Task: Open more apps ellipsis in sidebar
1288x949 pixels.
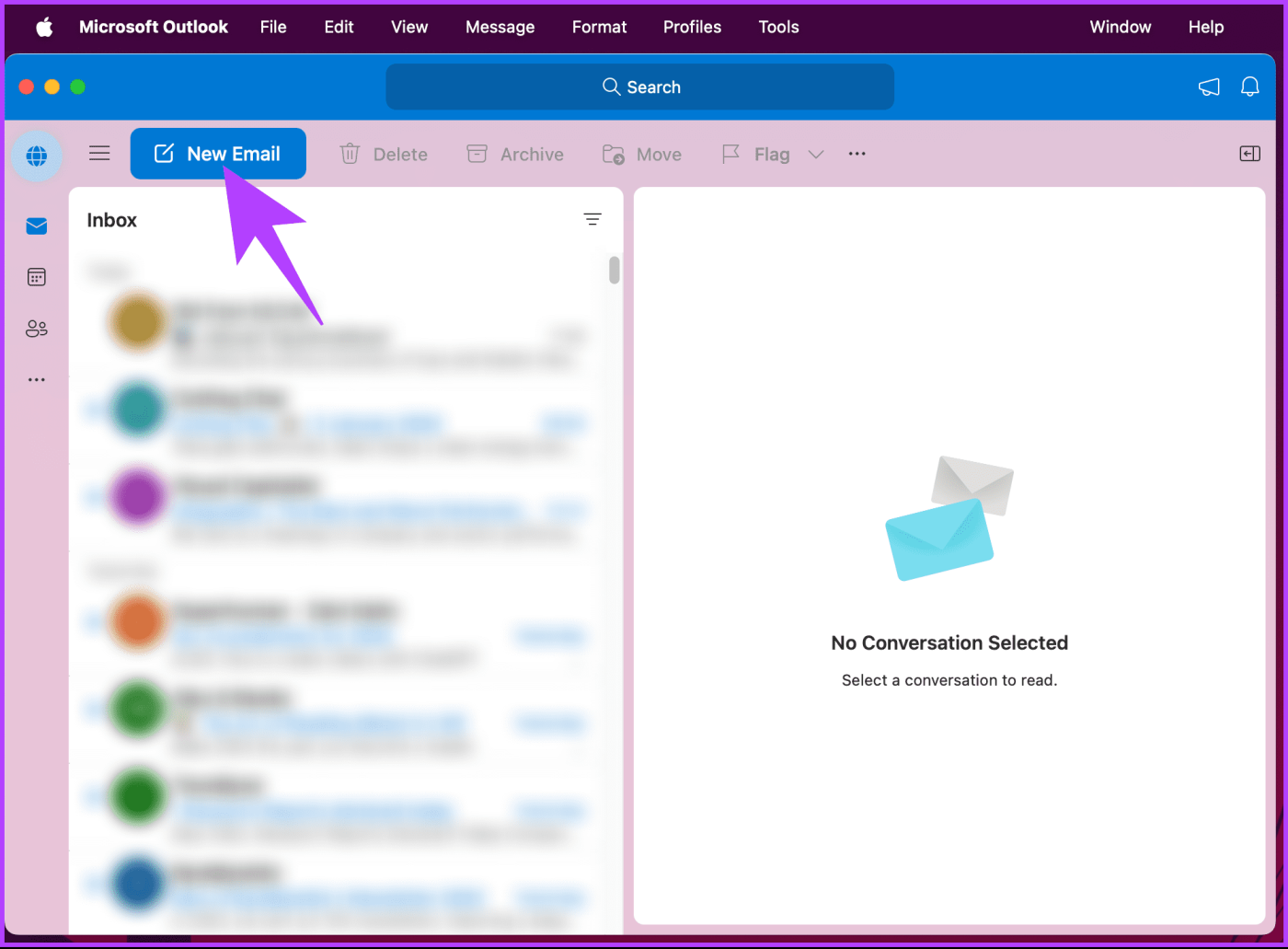Action: (37, 379)
